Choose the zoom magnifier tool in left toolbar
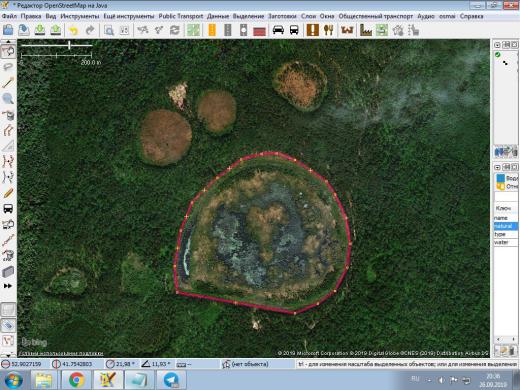 [x=8, y=98]
